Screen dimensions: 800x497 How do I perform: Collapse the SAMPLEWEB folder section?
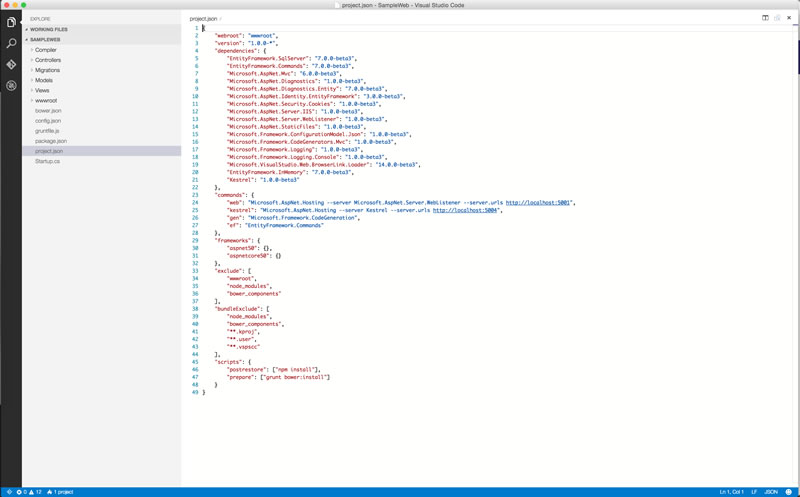(x=44, y=39)
